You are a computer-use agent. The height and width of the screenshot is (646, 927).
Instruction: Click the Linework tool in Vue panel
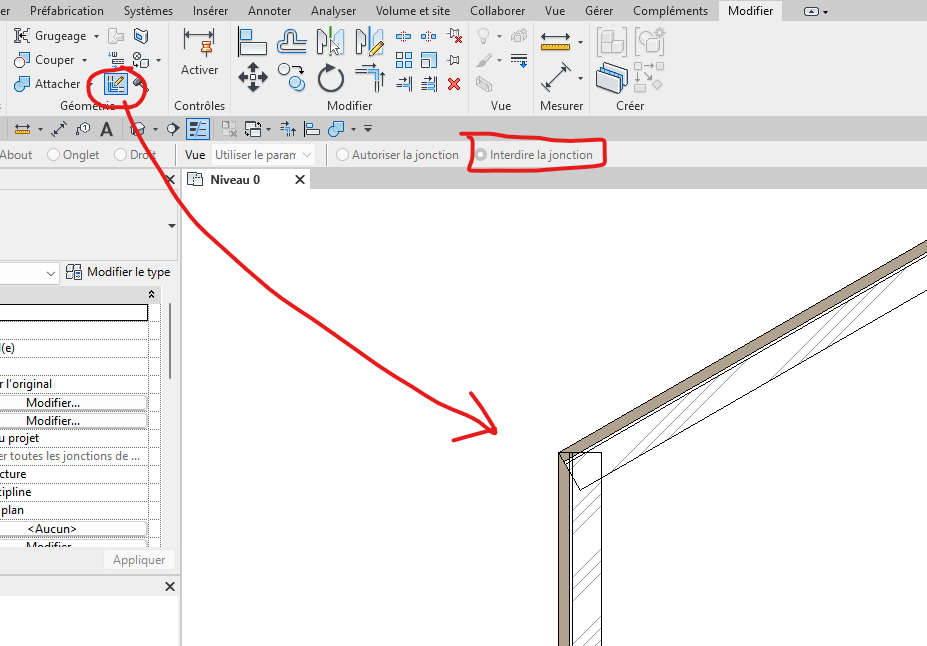(x=518, y=60)
